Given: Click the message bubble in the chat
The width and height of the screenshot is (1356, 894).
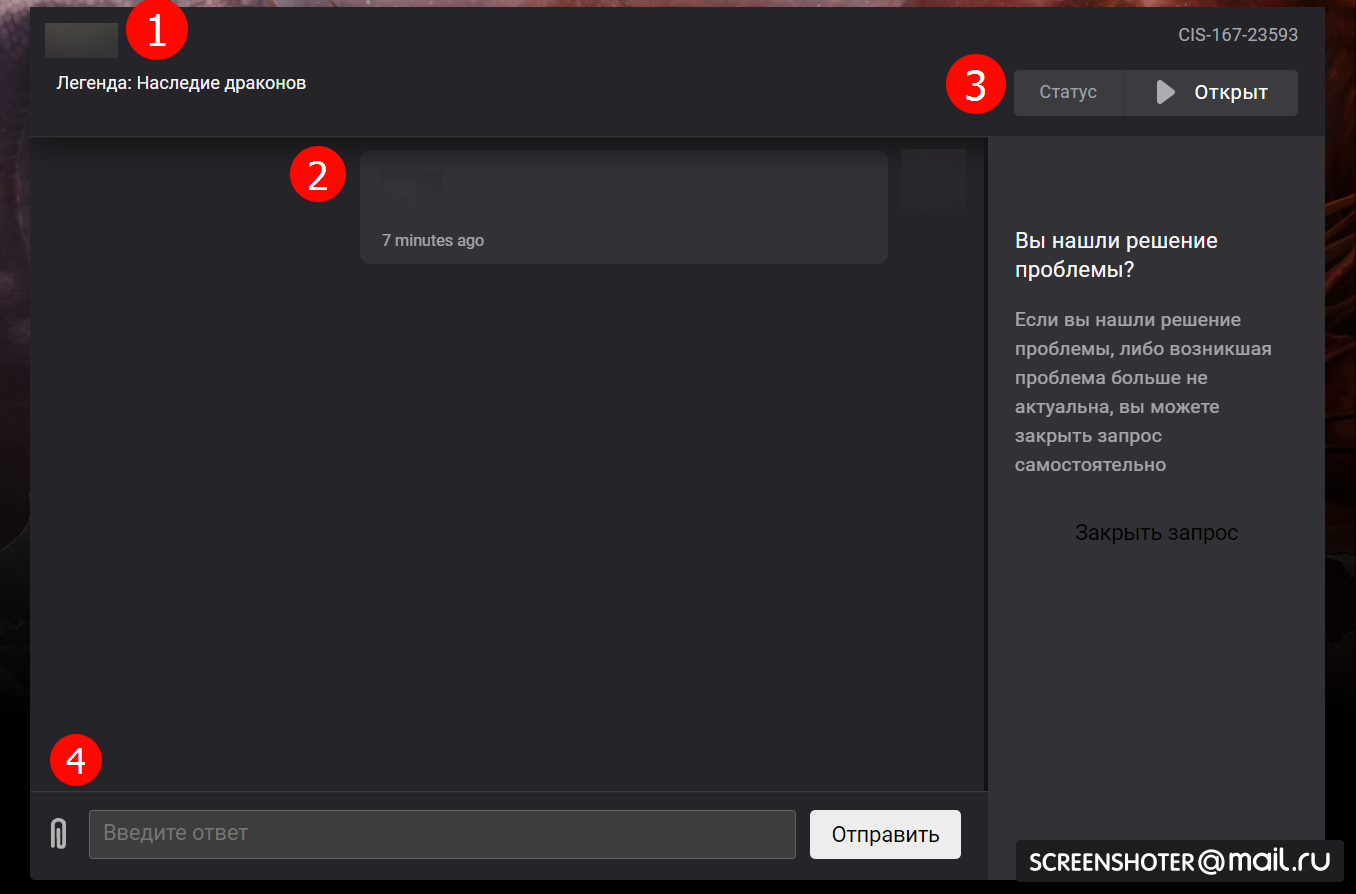Looking at the screenshot, I should click(x=624, y=207).
